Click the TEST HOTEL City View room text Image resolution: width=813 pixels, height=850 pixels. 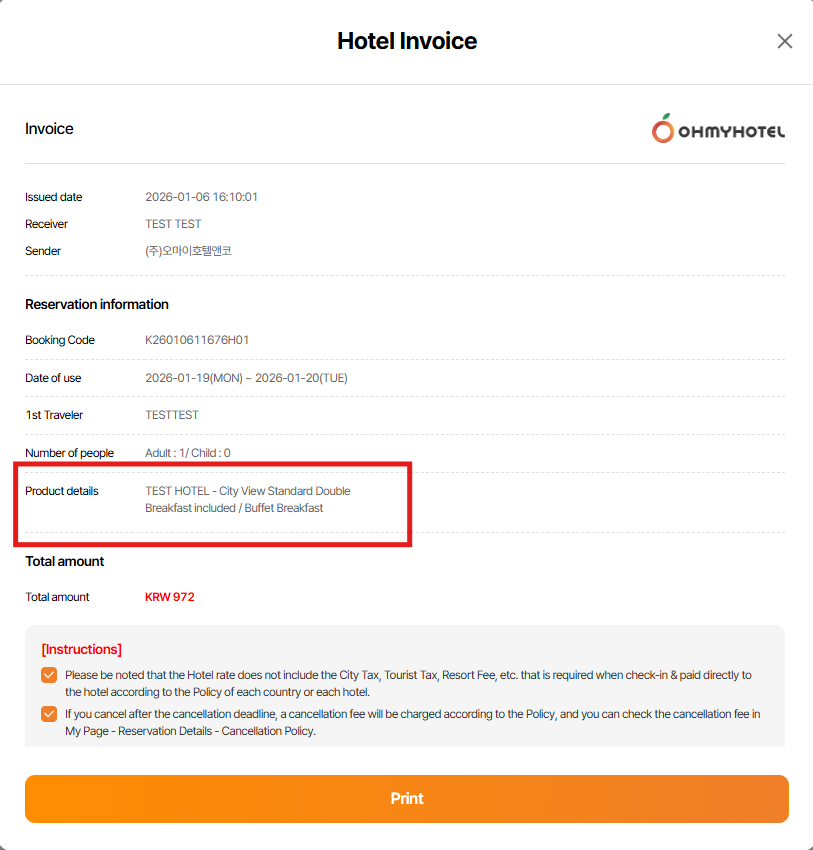tap(248, 491)
